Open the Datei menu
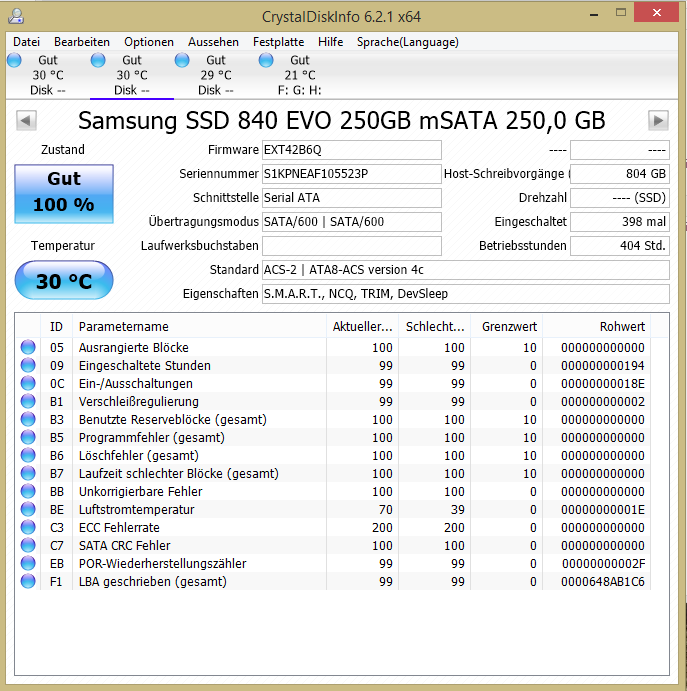This screenshot has height=691, width=687. point(26,42)
